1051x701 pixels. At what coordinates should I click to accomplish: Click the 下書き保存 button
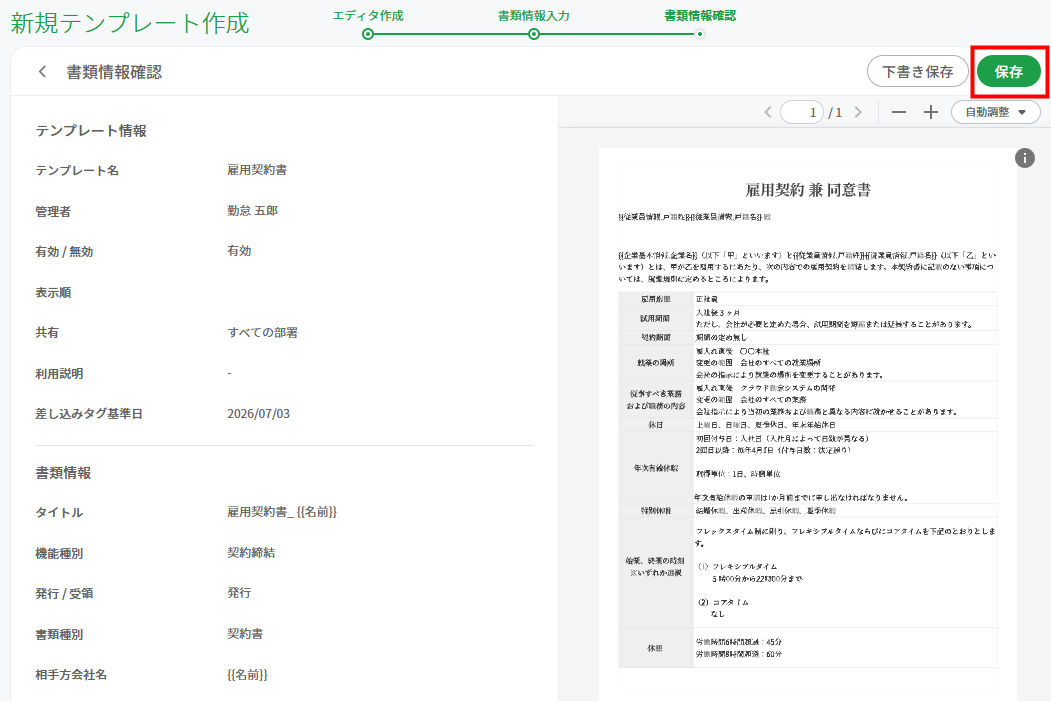tap(918, 72)
